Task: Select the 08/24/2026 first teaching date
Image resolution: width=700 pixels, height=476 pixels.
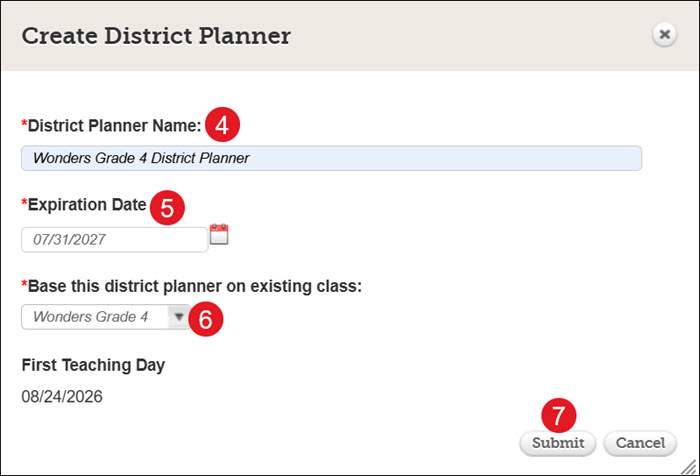Action: (62, 397)
